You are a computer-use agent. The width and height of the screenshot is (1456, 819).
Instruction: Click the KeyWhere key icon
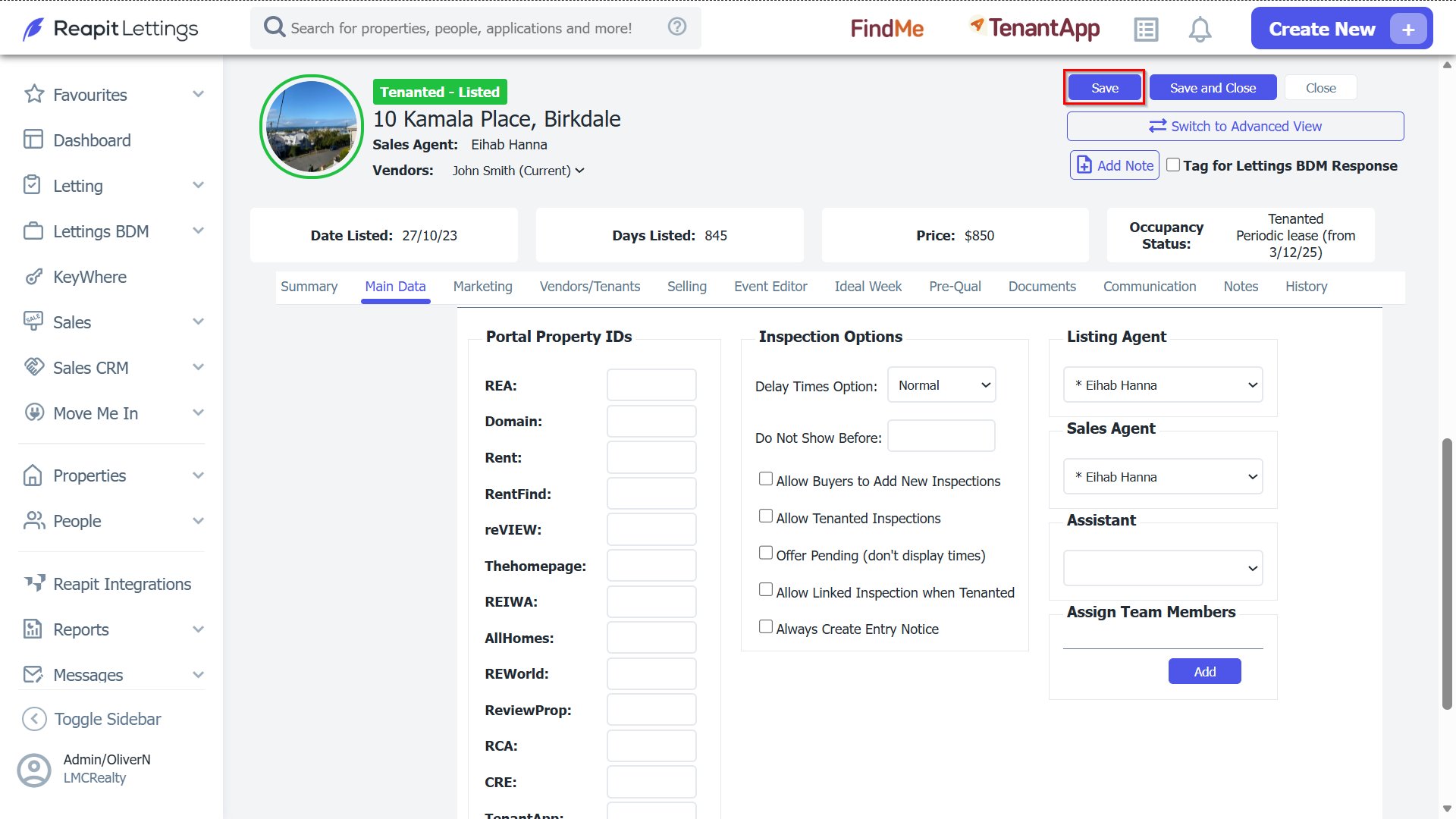click(33, 277)
